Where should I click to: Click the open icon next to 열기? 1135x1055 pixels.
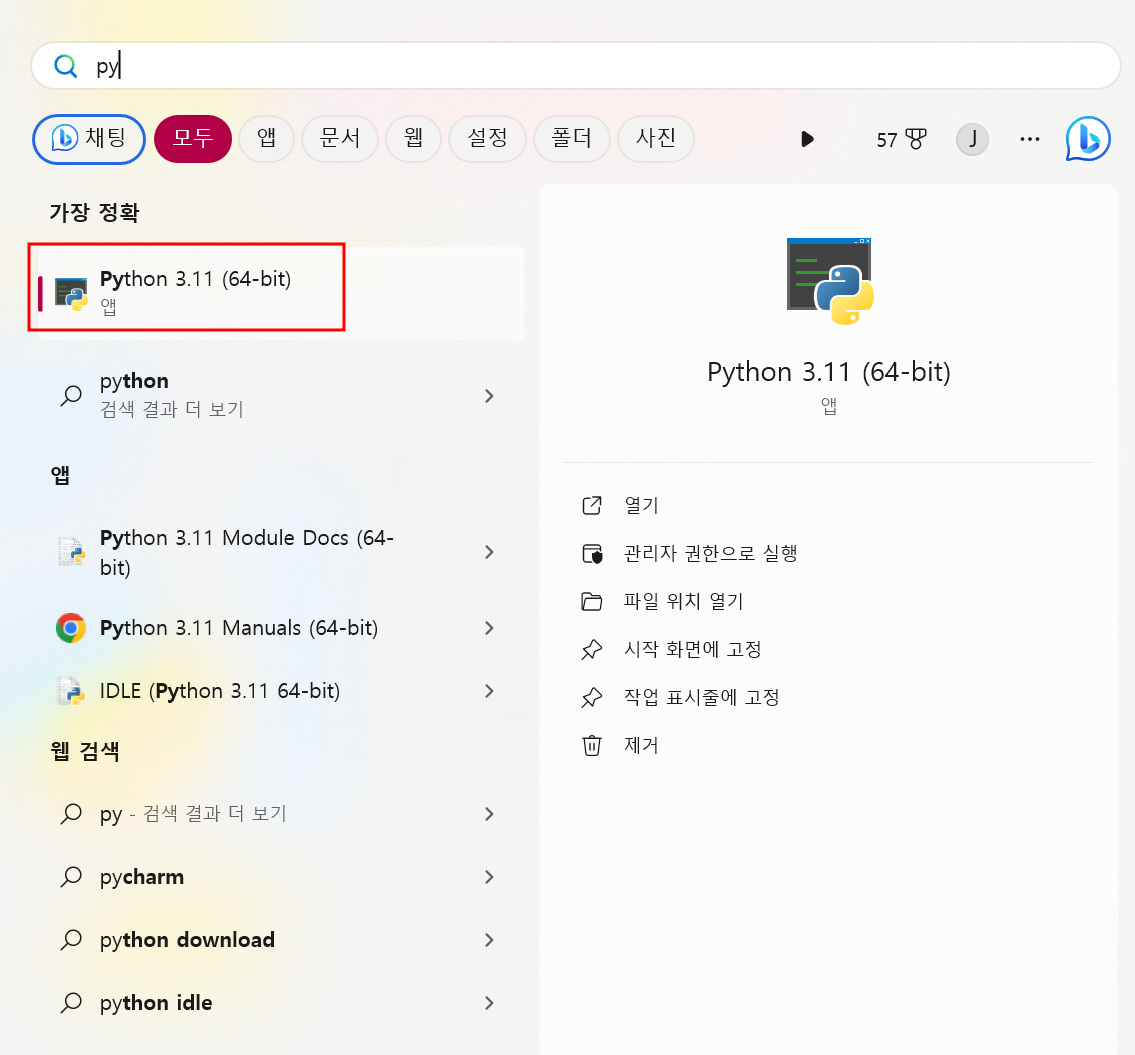(x=592, y=505)
